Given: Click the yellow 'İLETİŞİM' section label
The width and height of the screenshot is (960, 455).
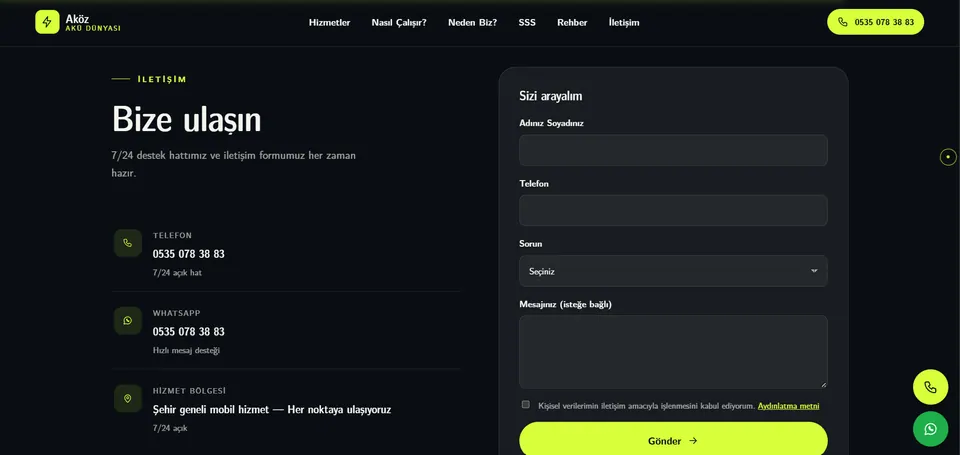Looking at the screenshot, I should [x=162, y=80].
